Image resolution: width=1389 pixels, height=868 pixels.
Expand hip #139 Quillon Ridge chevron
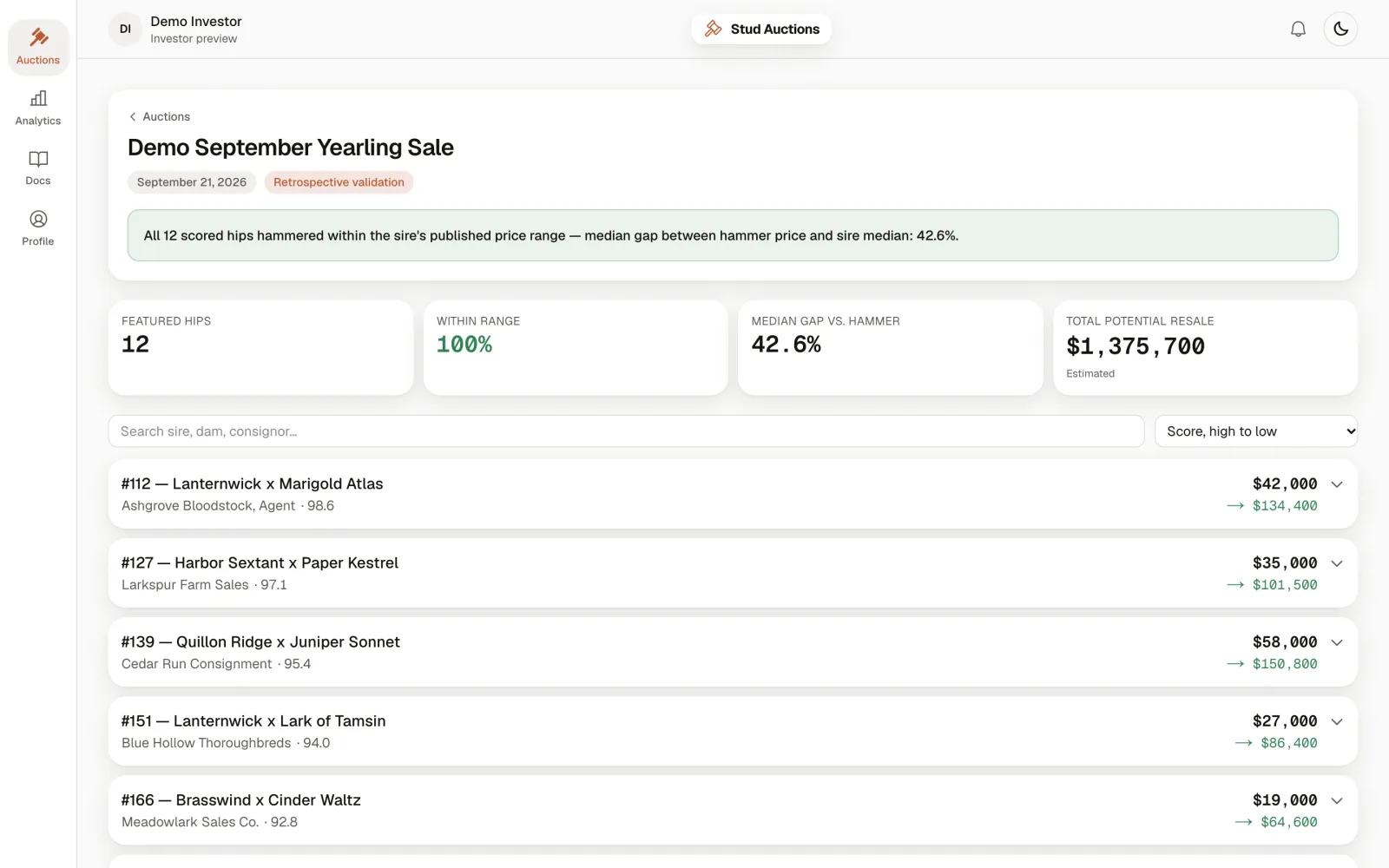tap(1337, 642)
